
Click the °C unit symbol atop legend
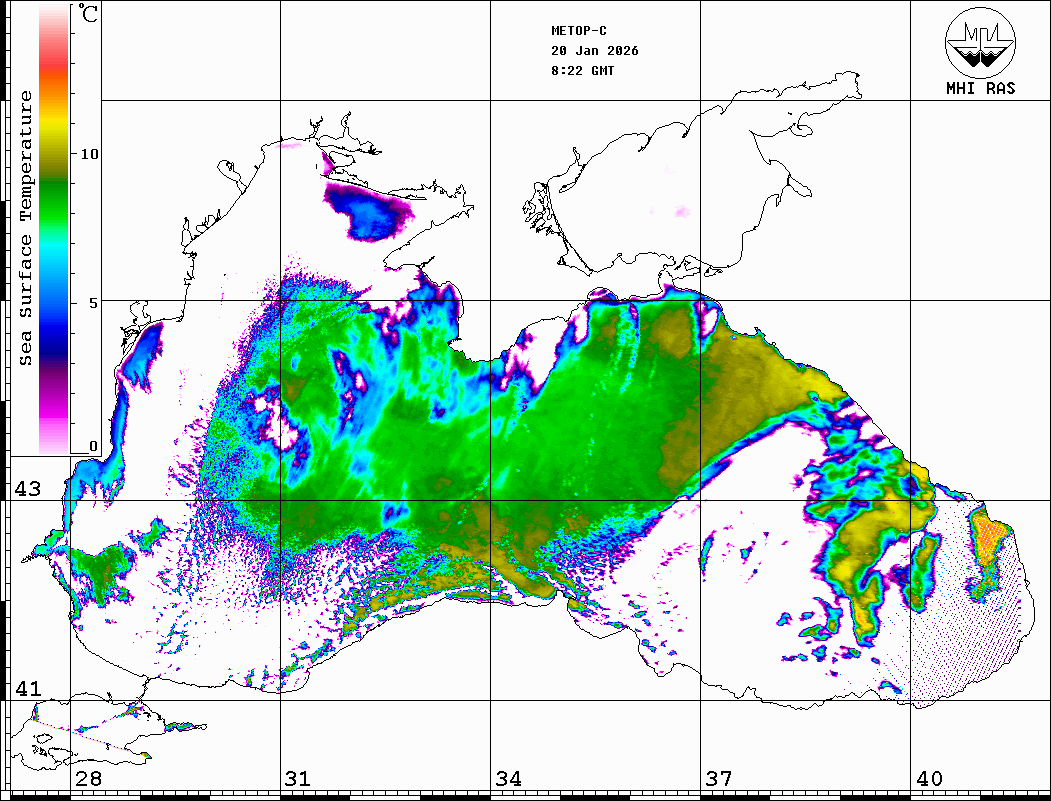point(89,17)
